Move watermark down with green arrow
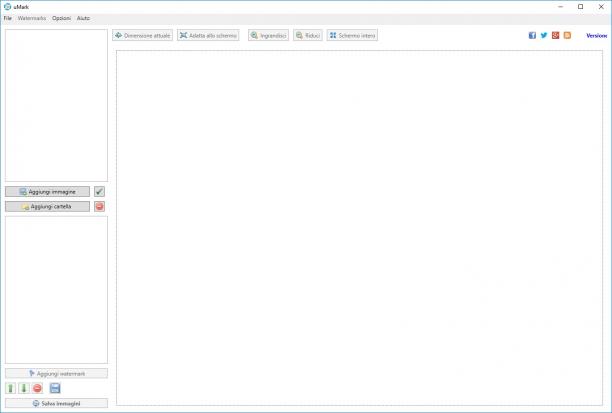Screen dimensions: 612x413 click(24, 388)
